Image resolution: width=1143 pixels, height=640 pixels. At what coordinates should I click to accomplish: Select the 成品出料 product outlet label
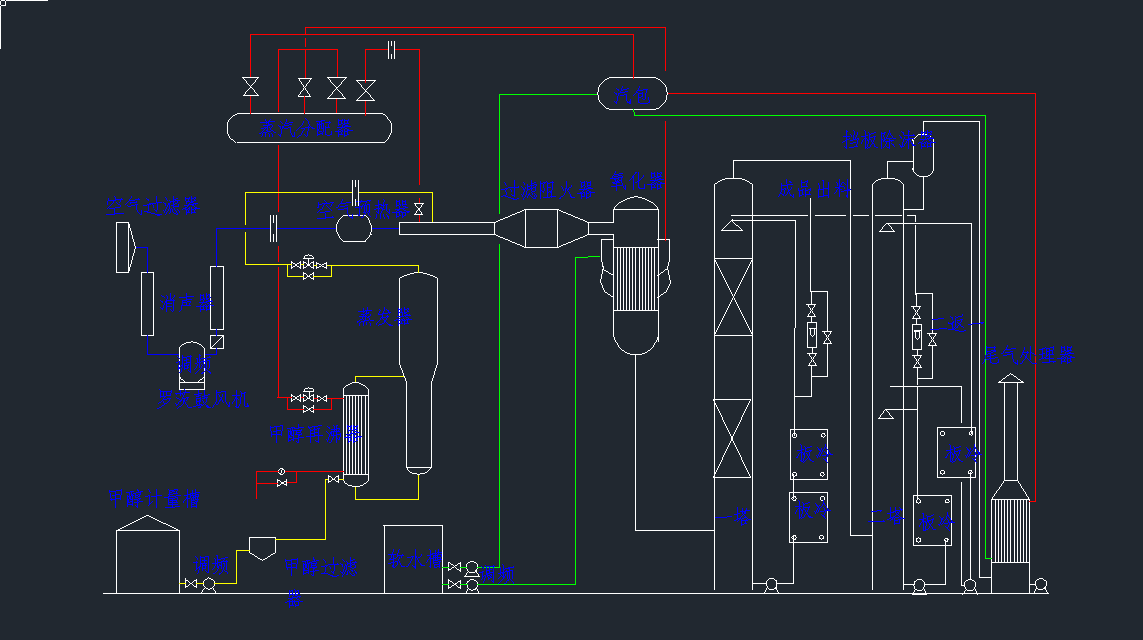(814, 189)
